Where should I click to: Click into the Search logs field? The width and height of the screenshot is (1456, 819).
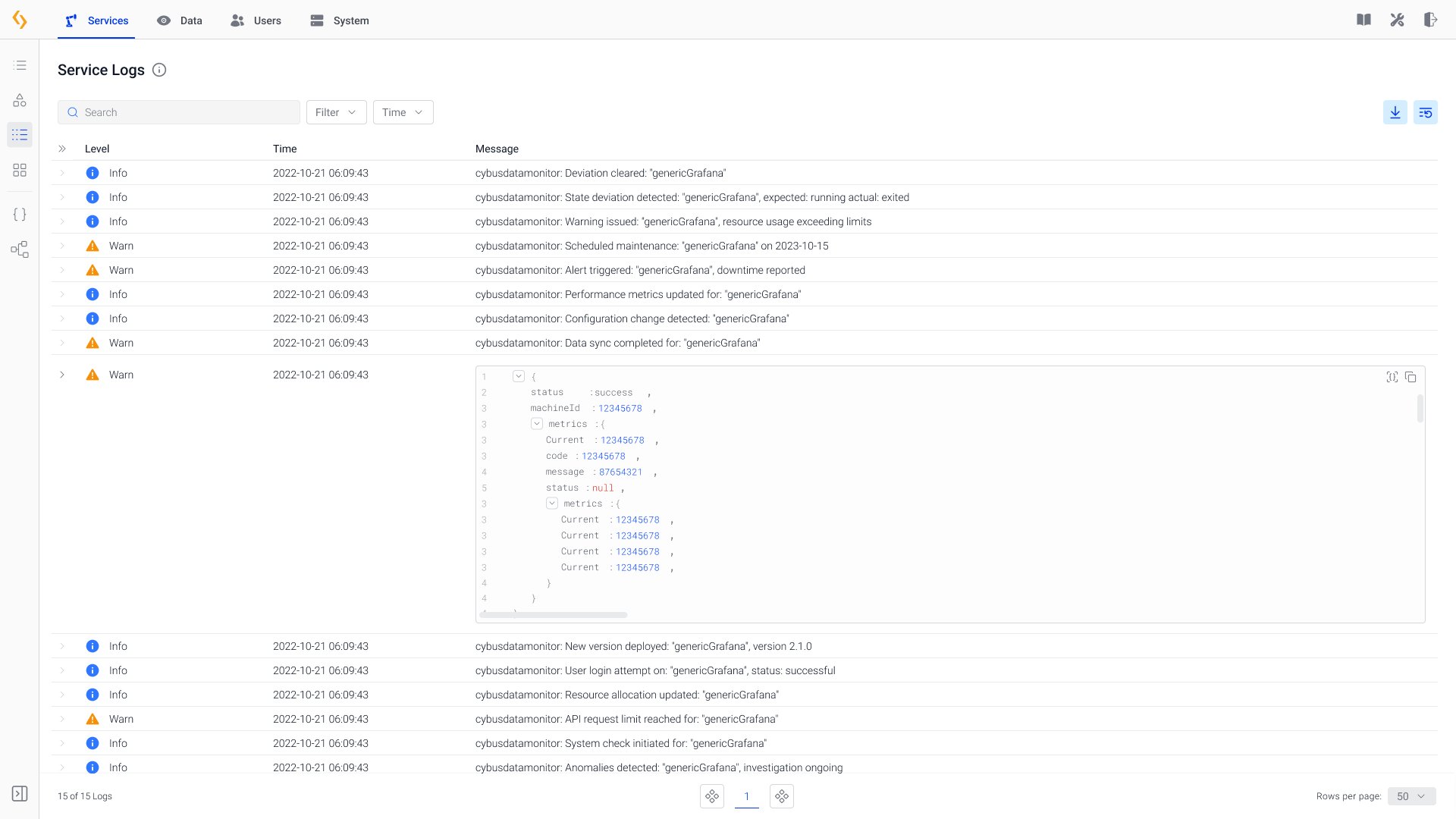(179, 112)
